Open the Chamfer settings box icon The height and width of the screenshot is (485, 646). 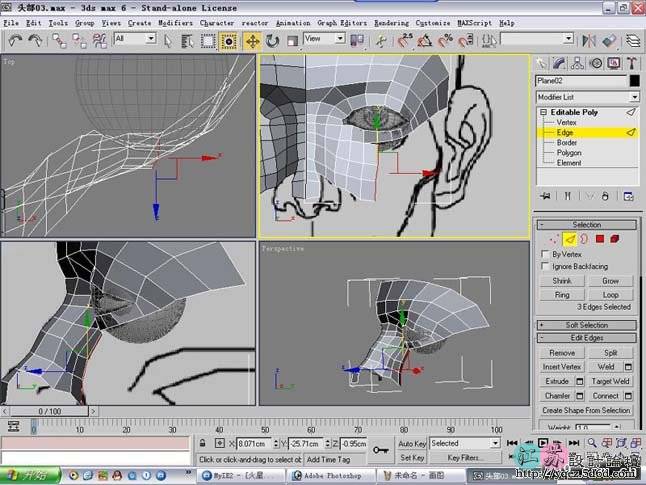[x=580, y=396]
